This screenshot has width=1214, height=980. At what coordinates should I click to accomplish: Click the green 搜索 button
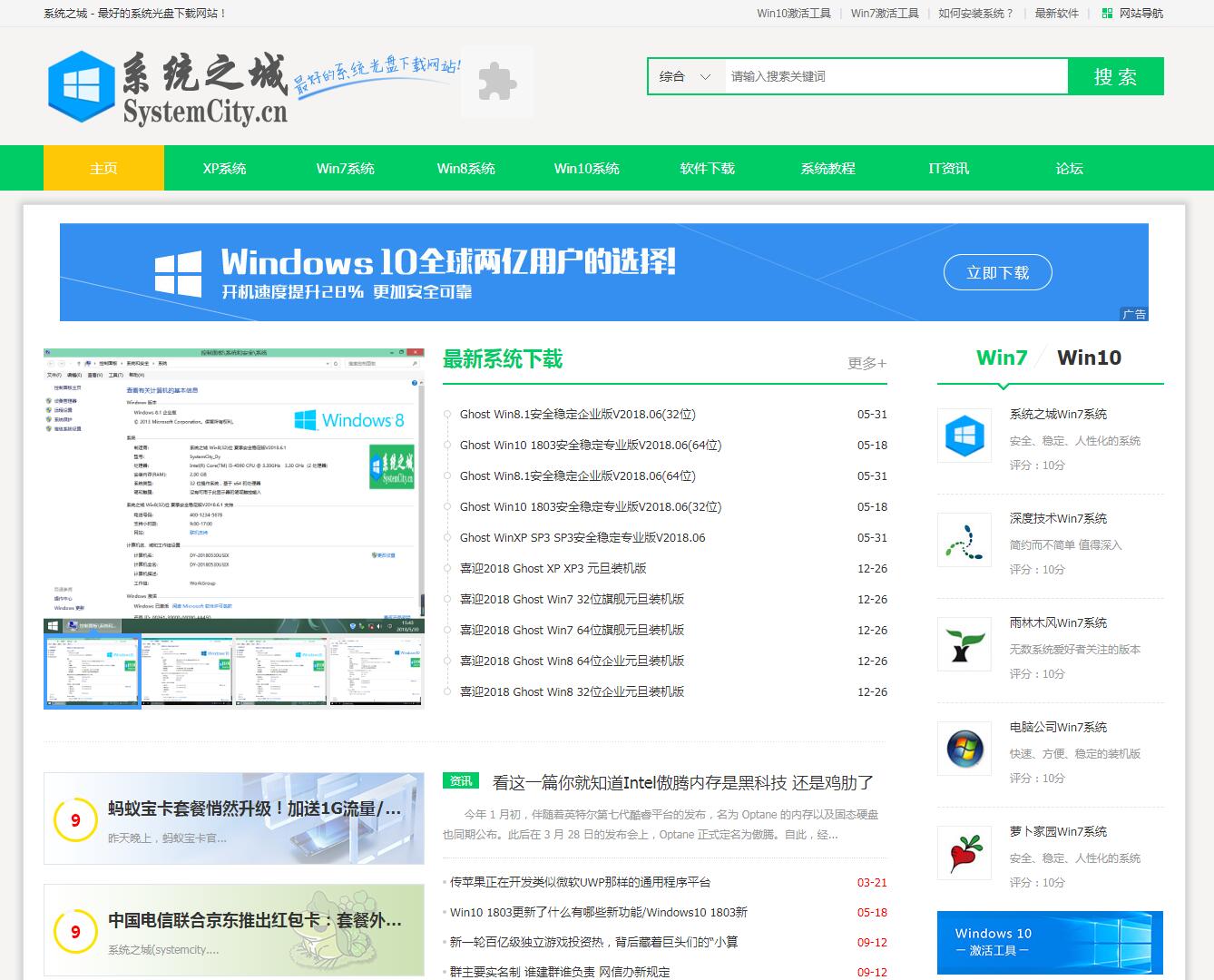tap(1116, 76)
